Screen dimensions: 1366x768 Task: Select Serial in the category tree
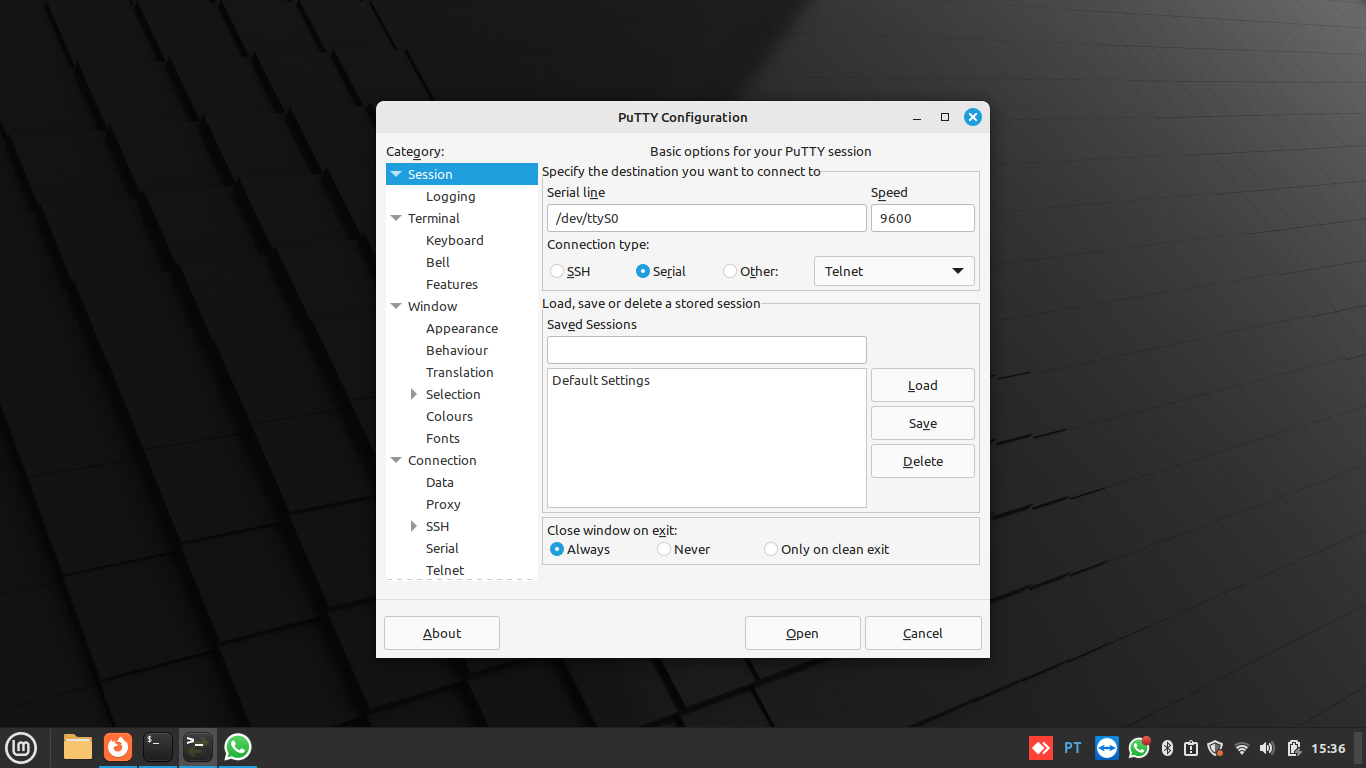[442, 548]
